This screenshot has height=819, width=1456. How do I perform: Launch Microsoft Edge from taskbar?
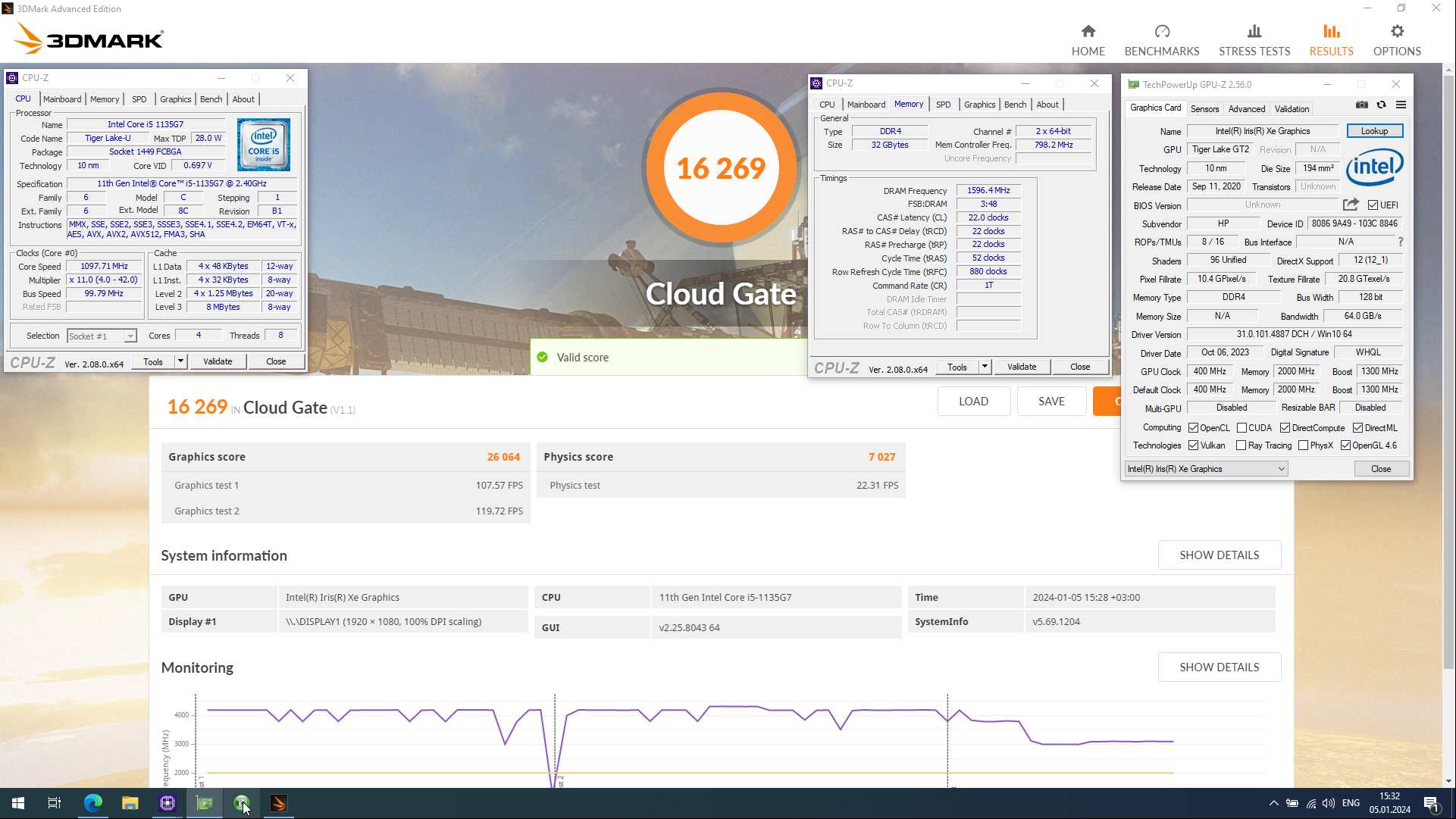(x=92, y=803)
